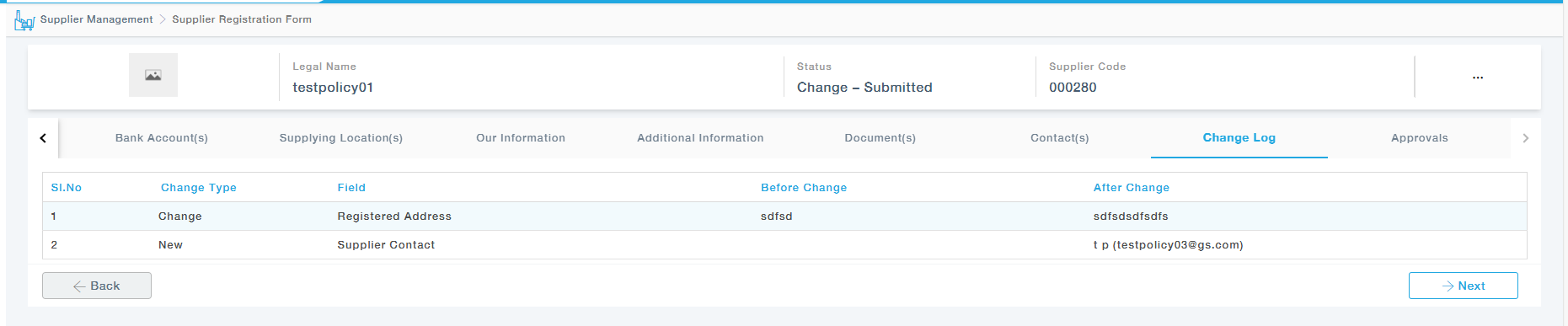Open the Bank Account(s) tab
The height and width of the screenshot is (326, 1568).
[162, 138]
